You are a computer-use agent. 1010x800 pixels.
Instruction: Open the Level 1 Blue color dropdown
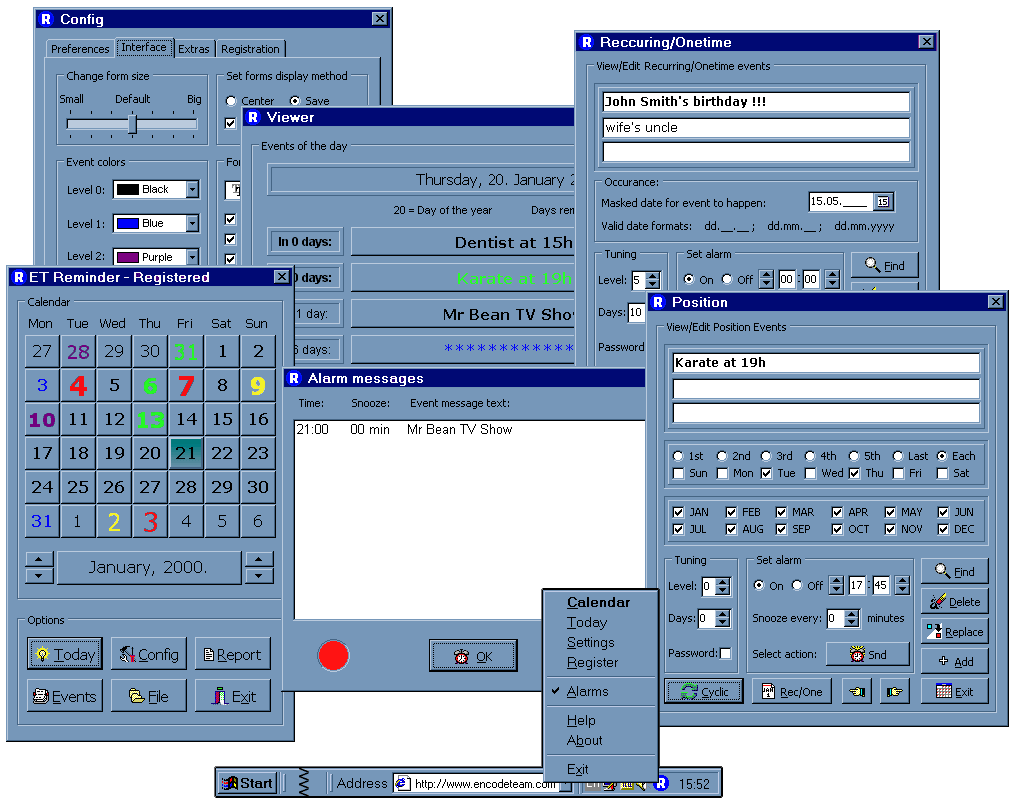192,224
